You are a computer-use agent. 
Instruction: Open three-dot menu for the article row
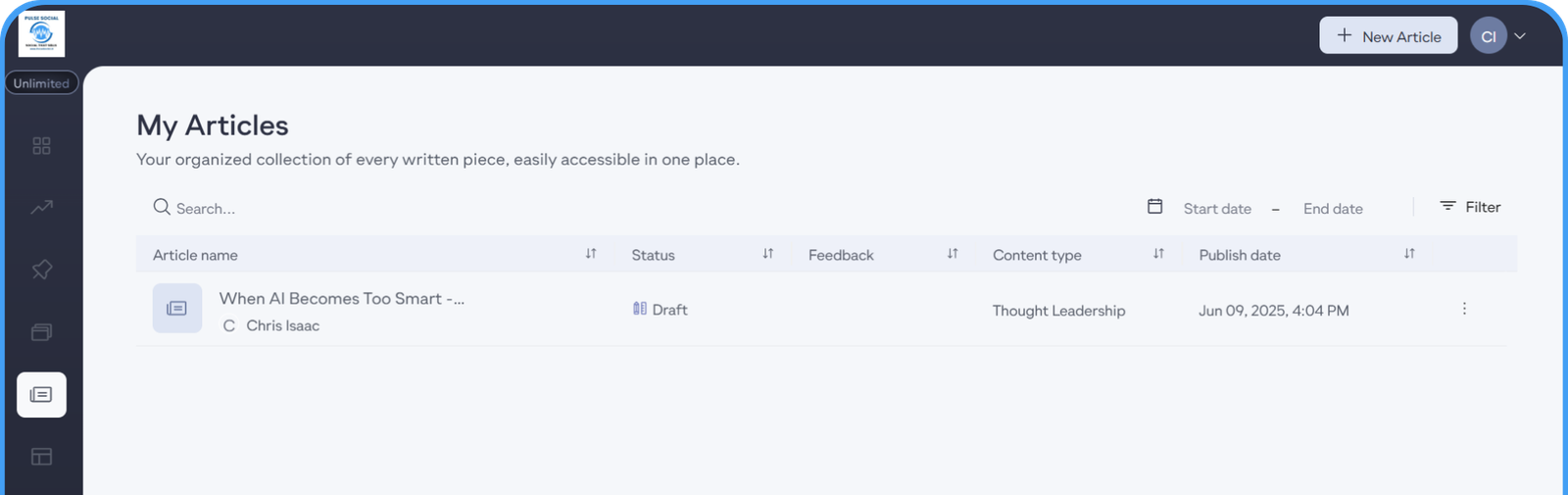tap(1464, 309)
